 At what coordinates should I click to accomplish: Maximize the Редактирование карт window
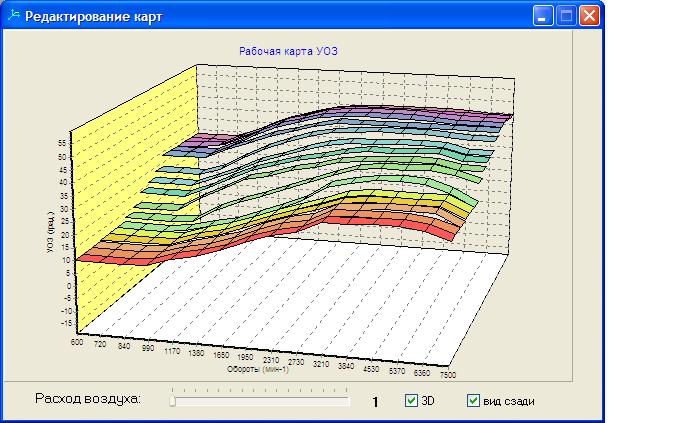(566, 16)
